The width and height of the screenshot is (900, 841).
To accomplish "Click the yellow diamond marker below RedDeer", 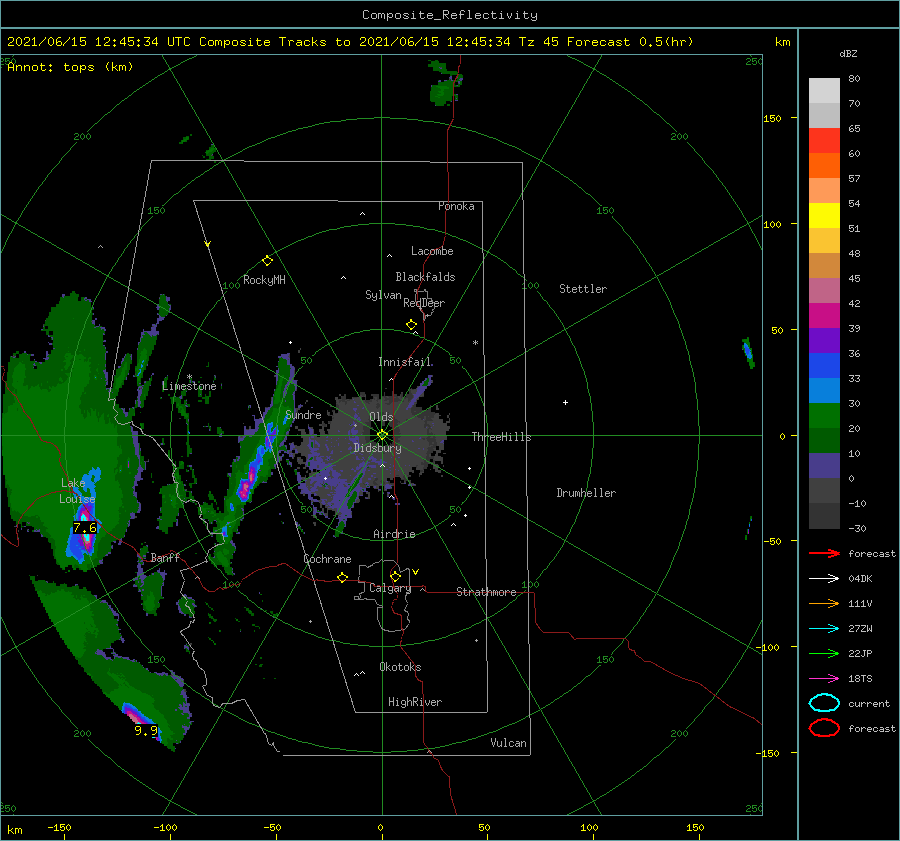I will tap(412, 325).
